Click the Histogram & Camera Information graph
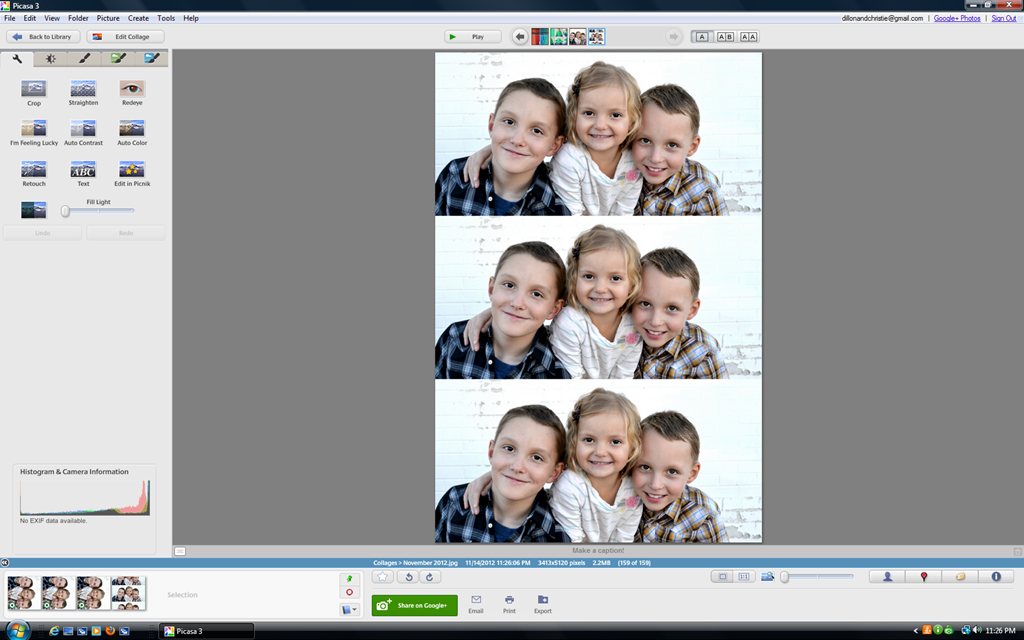Screen dimensions: 1024x640 pos(85,498)
